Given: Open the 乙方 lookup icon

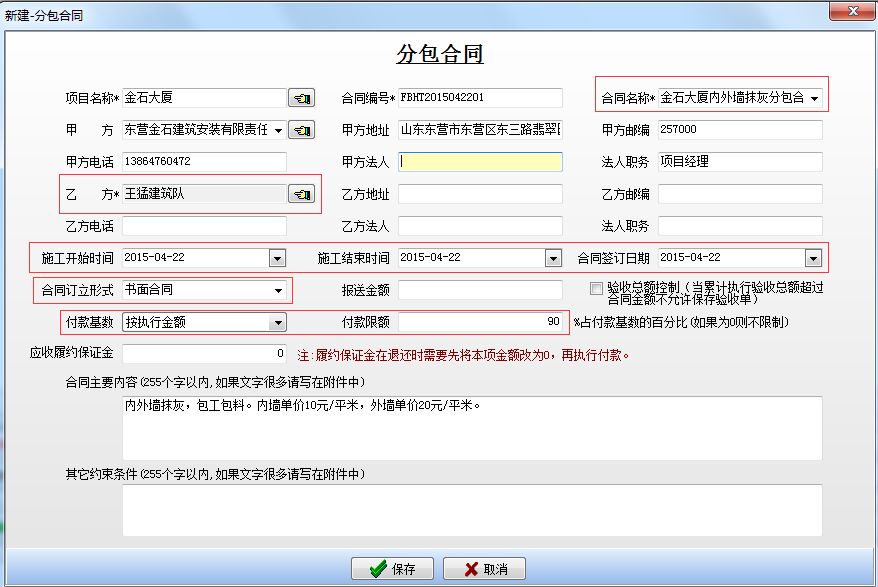Looking at the screenshot, I should coord(301,194).
